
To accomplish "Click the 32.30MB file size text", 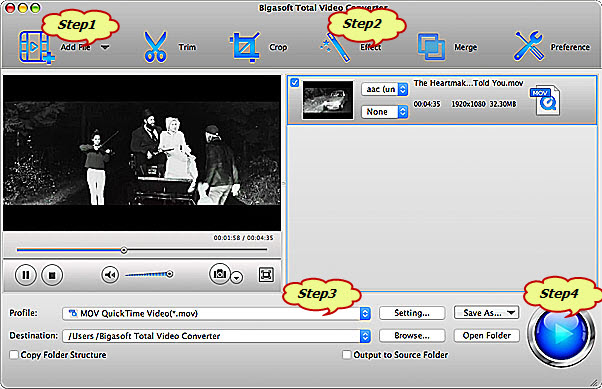I will click(x=503, y=104).
